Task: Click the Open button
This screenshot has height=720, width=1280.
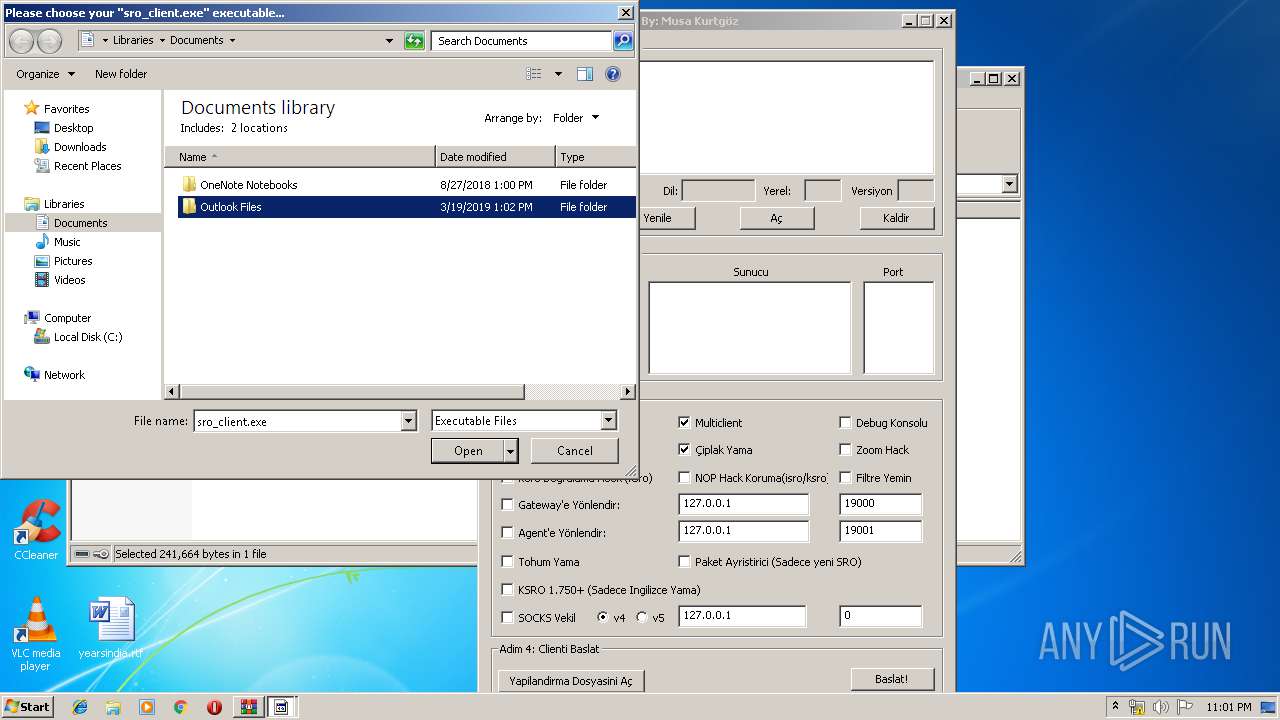Action: click(x=468, y=451)
